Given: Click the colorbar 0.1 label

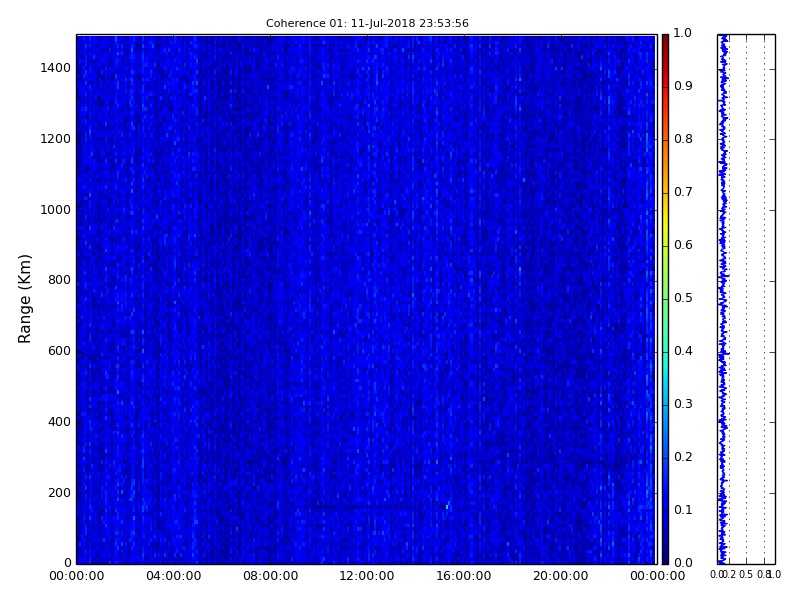Looking at the screenshot, I should tap(683, 510).
